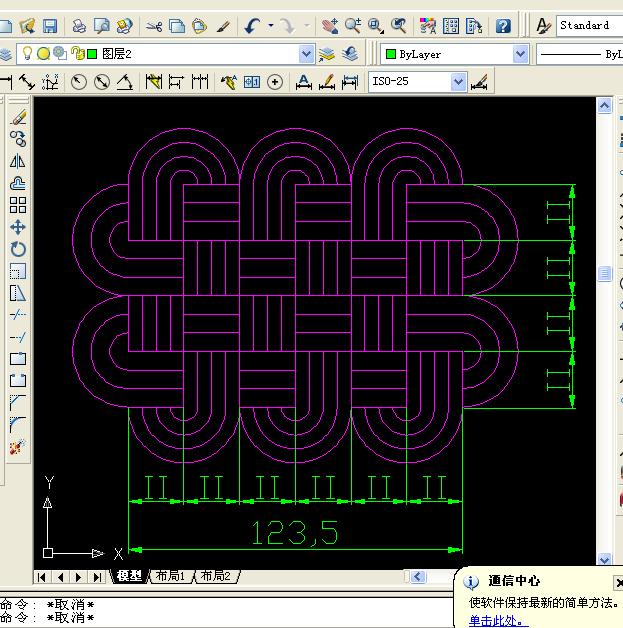Switch to the 布局1 layout tab
623x628 pixels.
pyautogui.click(x=170, y=576)
